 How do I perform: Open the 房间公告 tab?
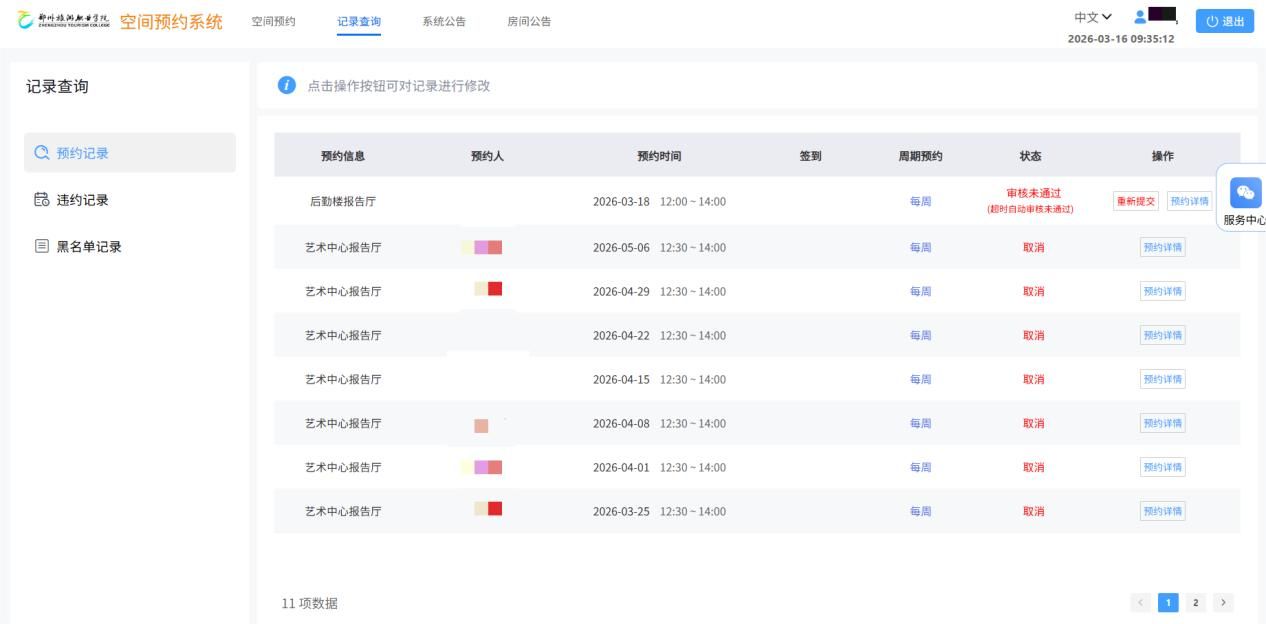coord(529,22)
